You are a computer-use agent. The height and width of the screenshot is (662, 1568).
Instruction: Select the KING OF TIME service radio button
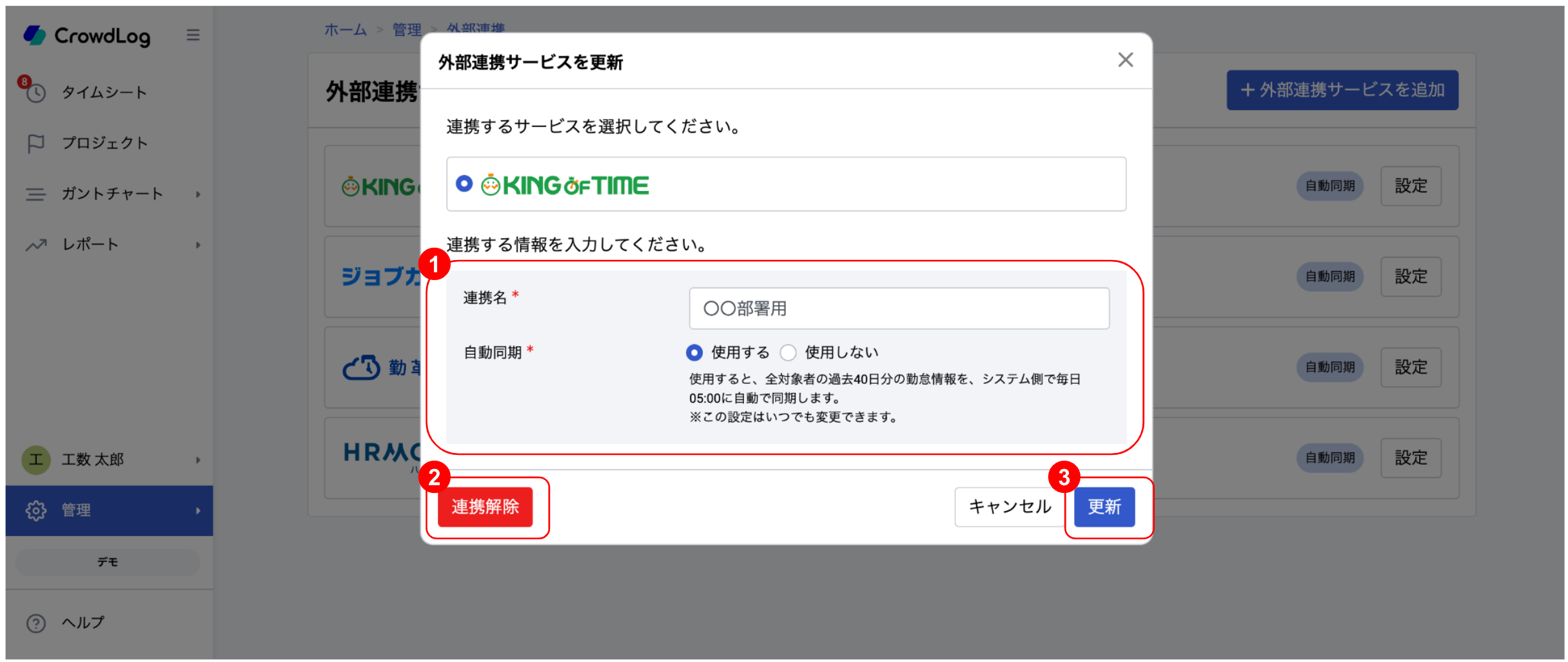pos(464,184)
